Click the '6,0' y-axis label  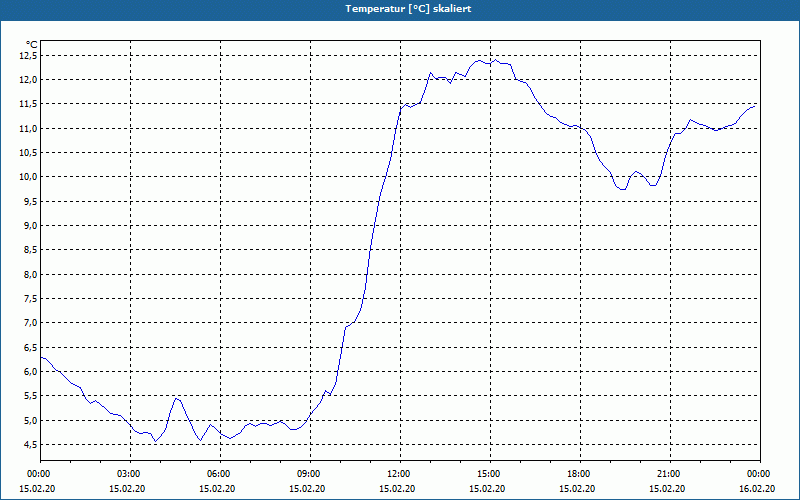tap(30, 371)
